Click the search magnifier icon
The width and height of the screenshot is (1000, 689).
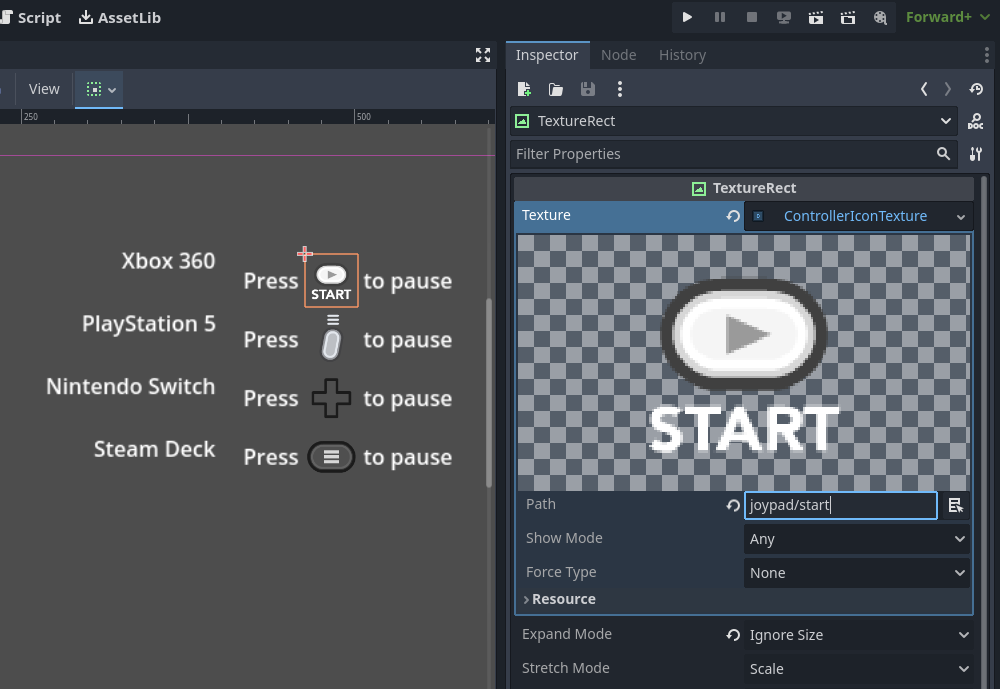[943, 153]
